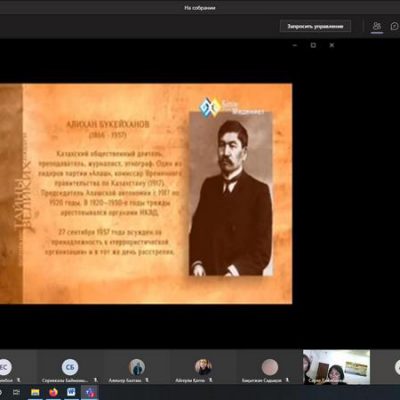Screen dimensions: 400x400
Task: Minimize the inner shared window
Action: pos(295,45)
